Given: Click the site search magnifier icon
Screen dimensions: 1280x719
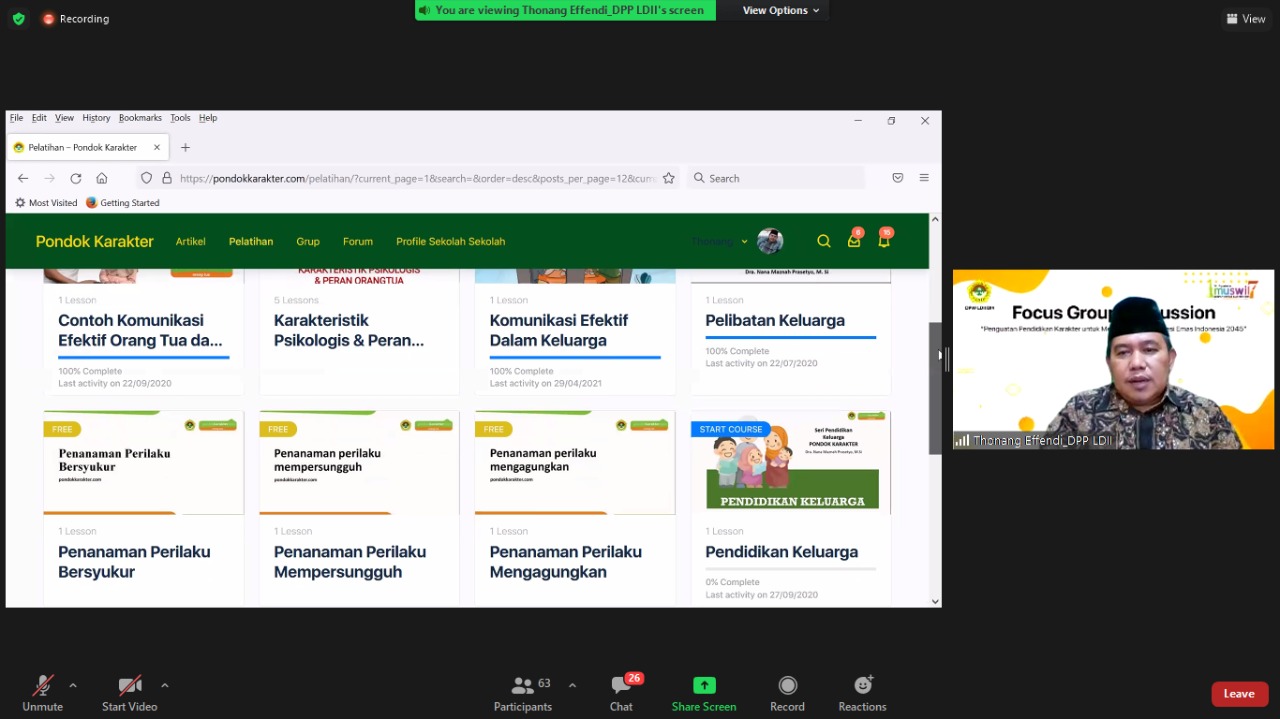Looking at the screenshot, I should click(x=824, y=241).
